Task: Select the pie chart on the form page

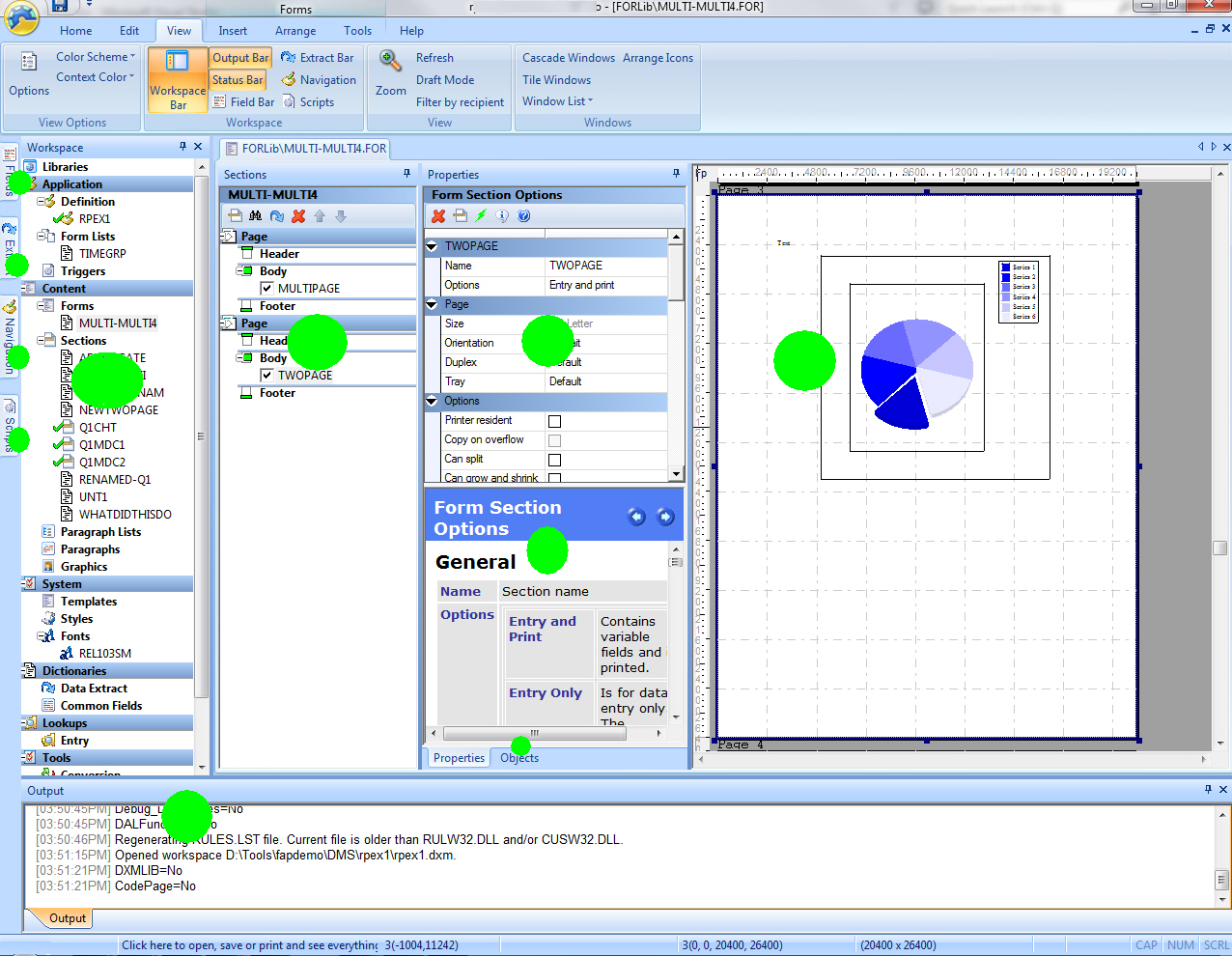Action: (x=916, y=374)
